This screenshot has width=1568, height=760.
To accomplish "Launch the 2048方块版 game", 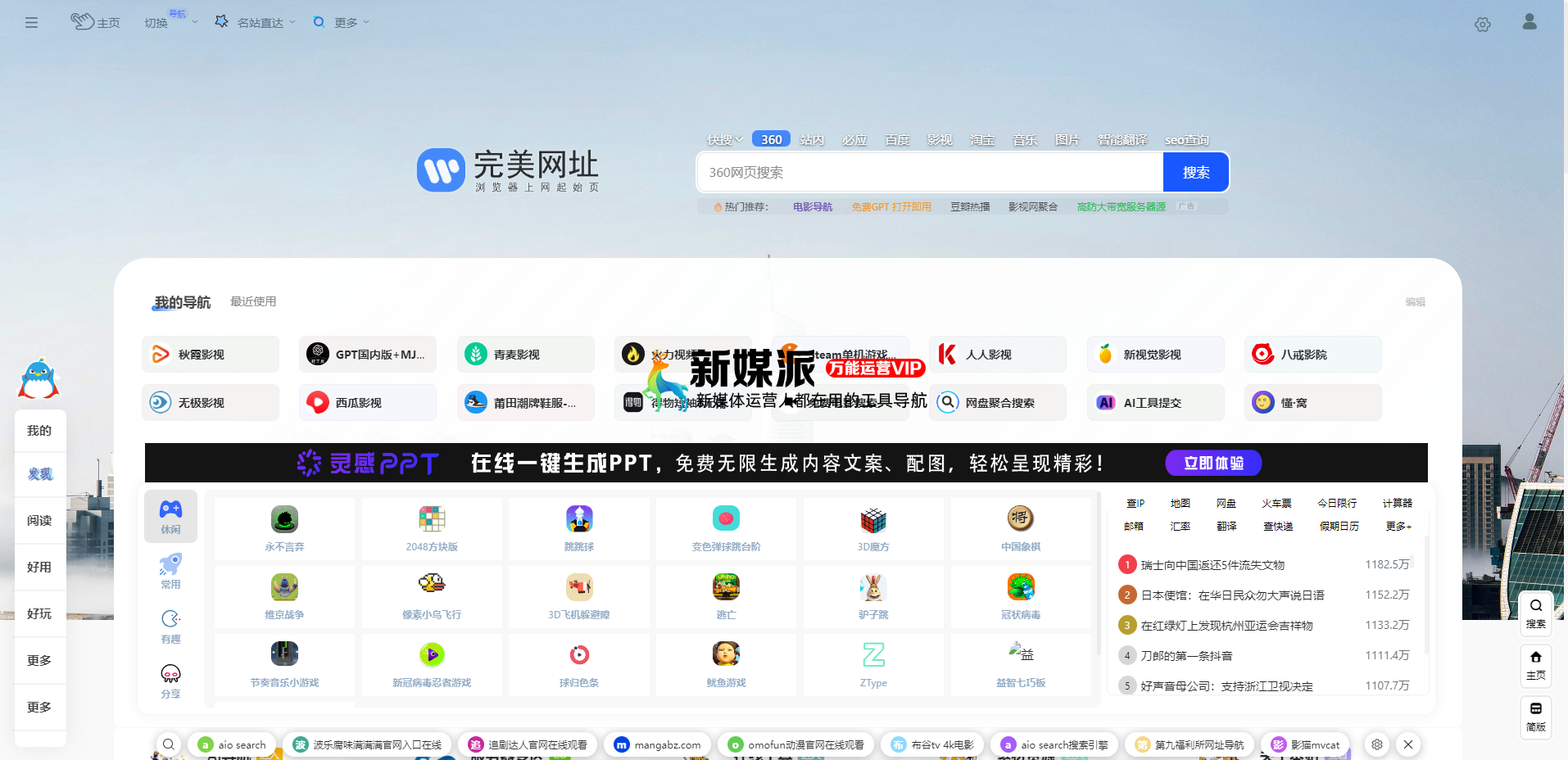I will click(432, 529).
